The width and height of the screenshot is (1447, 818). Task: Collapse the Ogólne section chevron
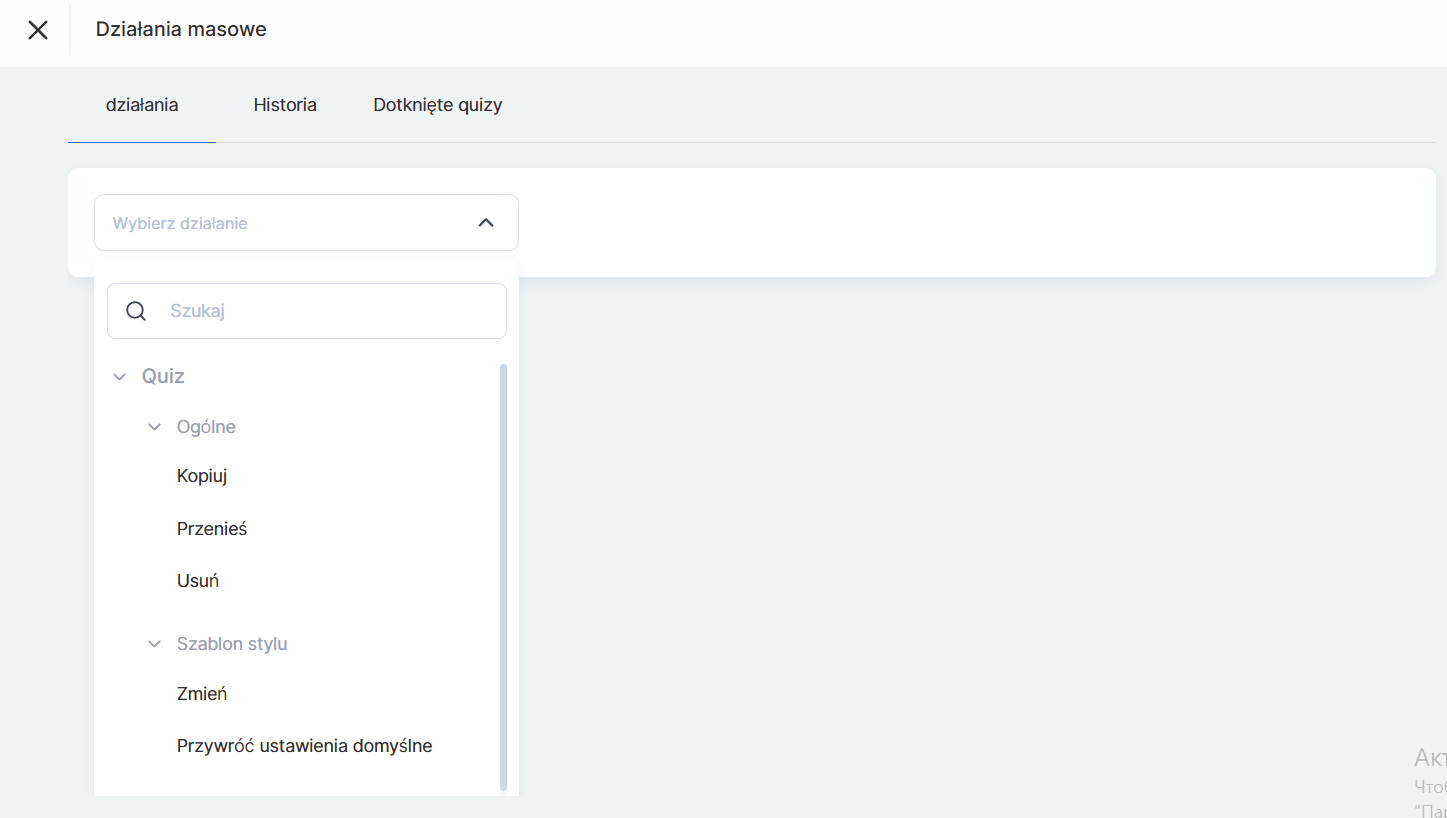click(154, 427)
